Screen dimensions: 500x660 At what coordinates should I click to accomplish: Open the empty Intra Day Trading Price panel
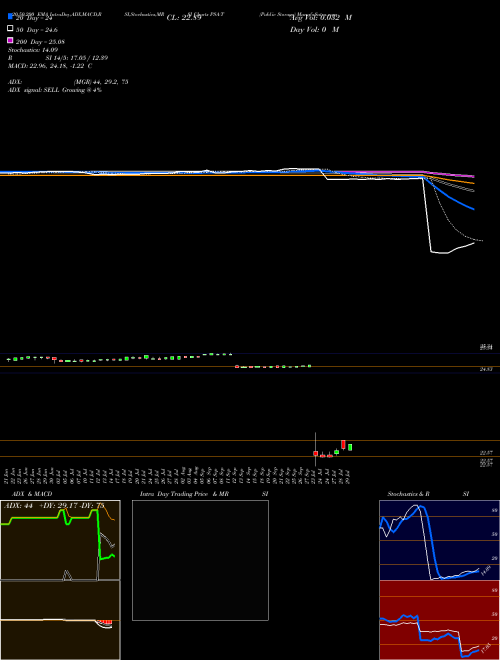coord(200,560)
